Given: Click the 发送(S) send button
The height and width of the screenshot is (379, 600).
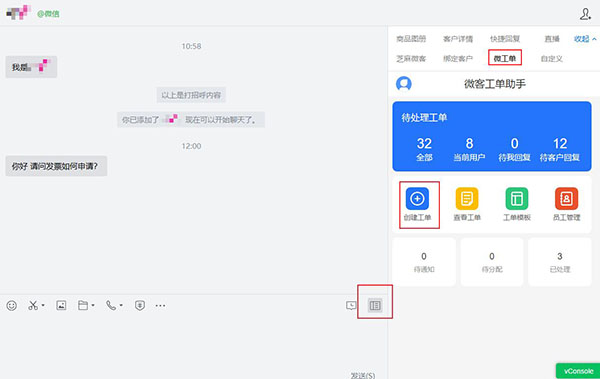Looking at the screenshot, I should tap(363, 375).
